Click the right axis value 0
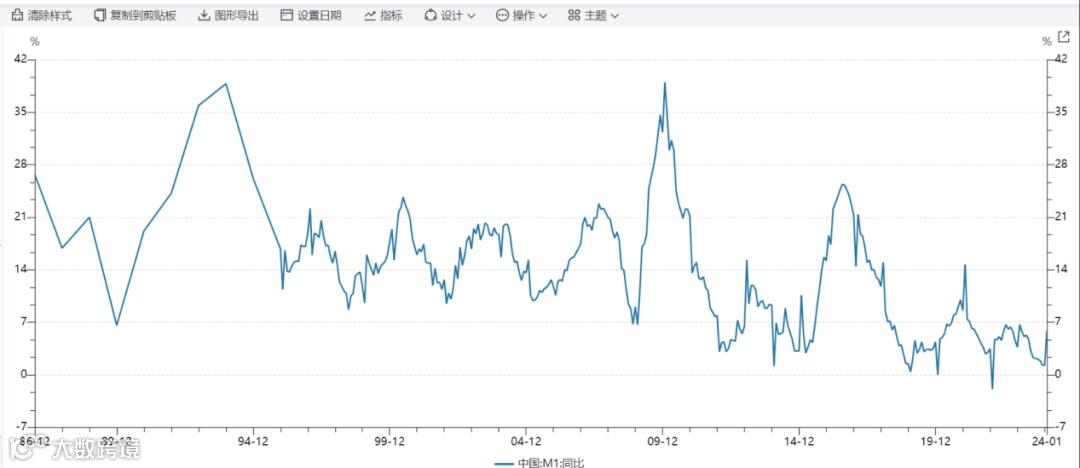This screenshot has height=468, width=1080. pos(1058,375)
